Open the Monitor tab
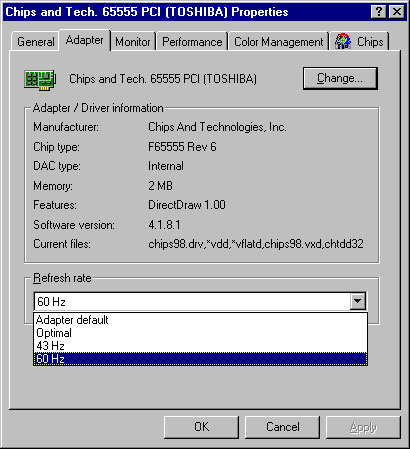 pyautogui.click(x=133, y=42)
